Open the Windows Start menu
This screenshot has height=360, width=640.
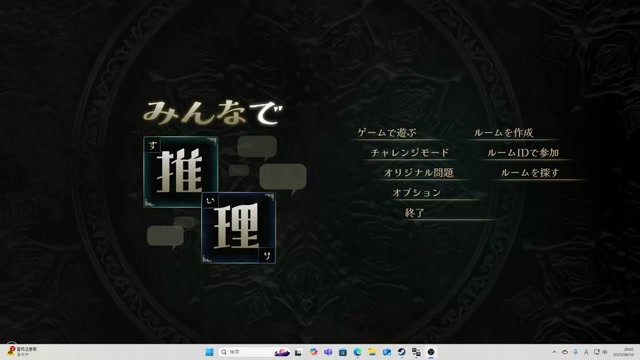[209, 352]
